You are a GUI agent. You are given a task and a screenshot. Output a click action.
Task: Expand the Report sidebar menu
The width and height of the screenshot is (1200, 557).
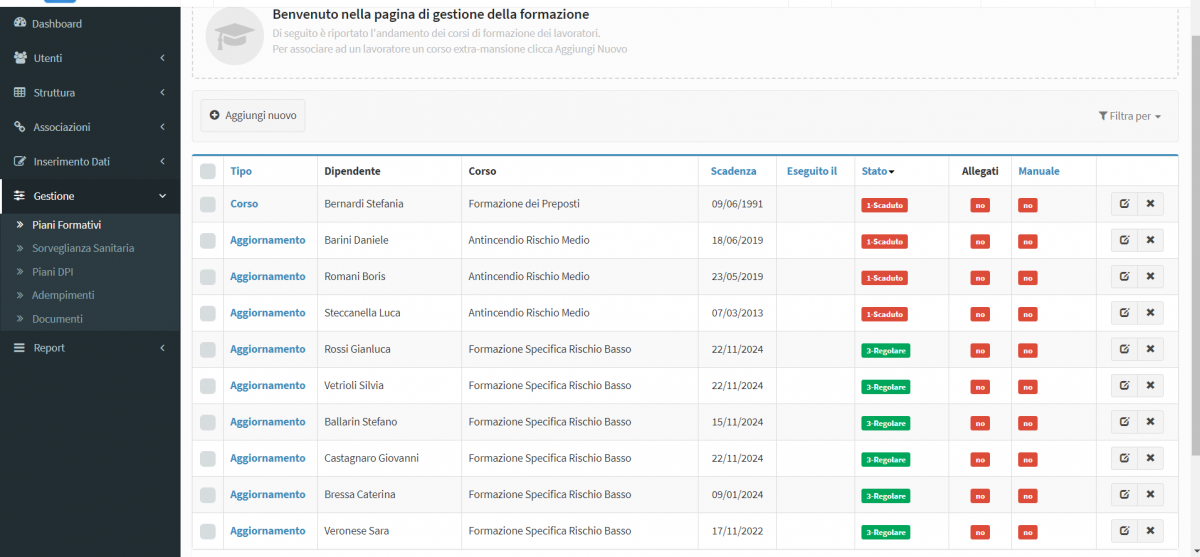coord(90,348)
